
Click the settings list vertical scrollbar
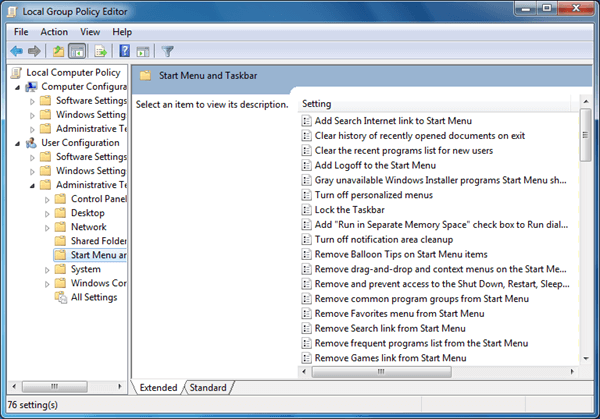(586, 240)
